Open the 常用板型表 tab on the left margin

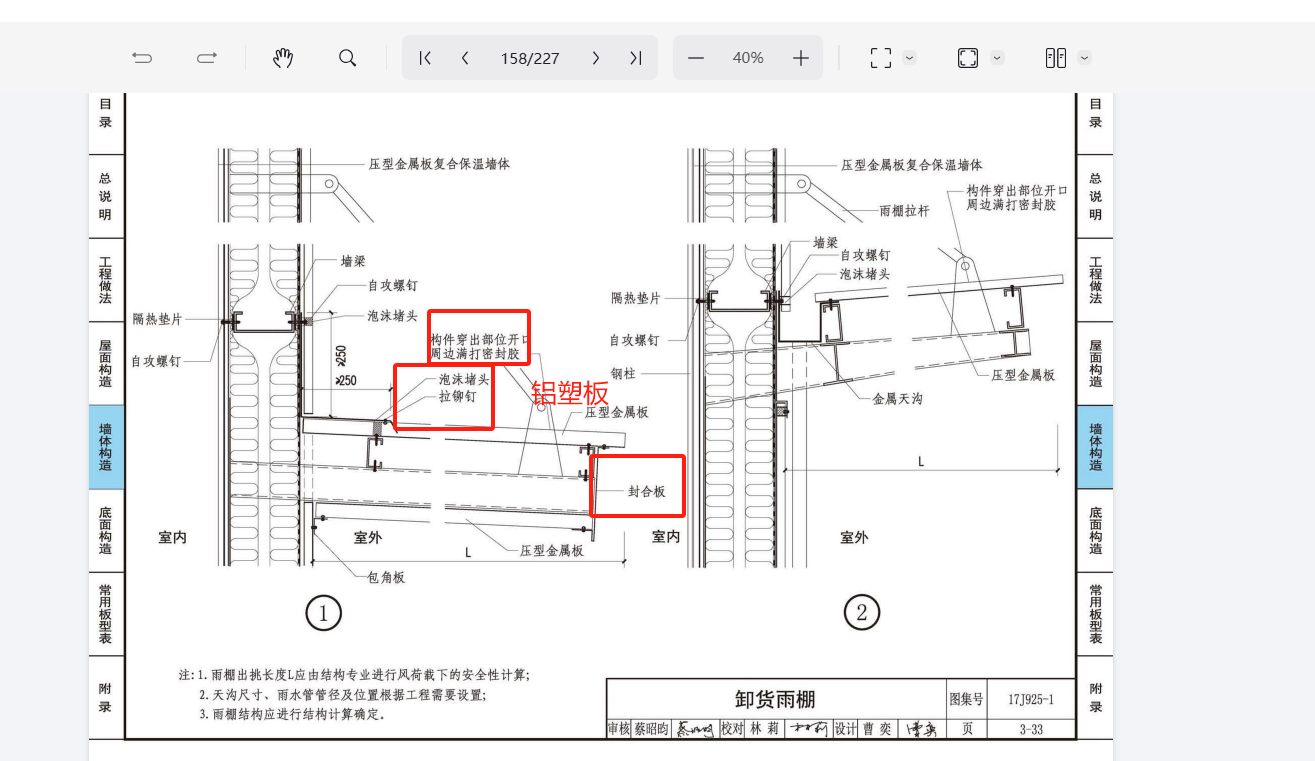pyautogui.click(x=106, y=614)
